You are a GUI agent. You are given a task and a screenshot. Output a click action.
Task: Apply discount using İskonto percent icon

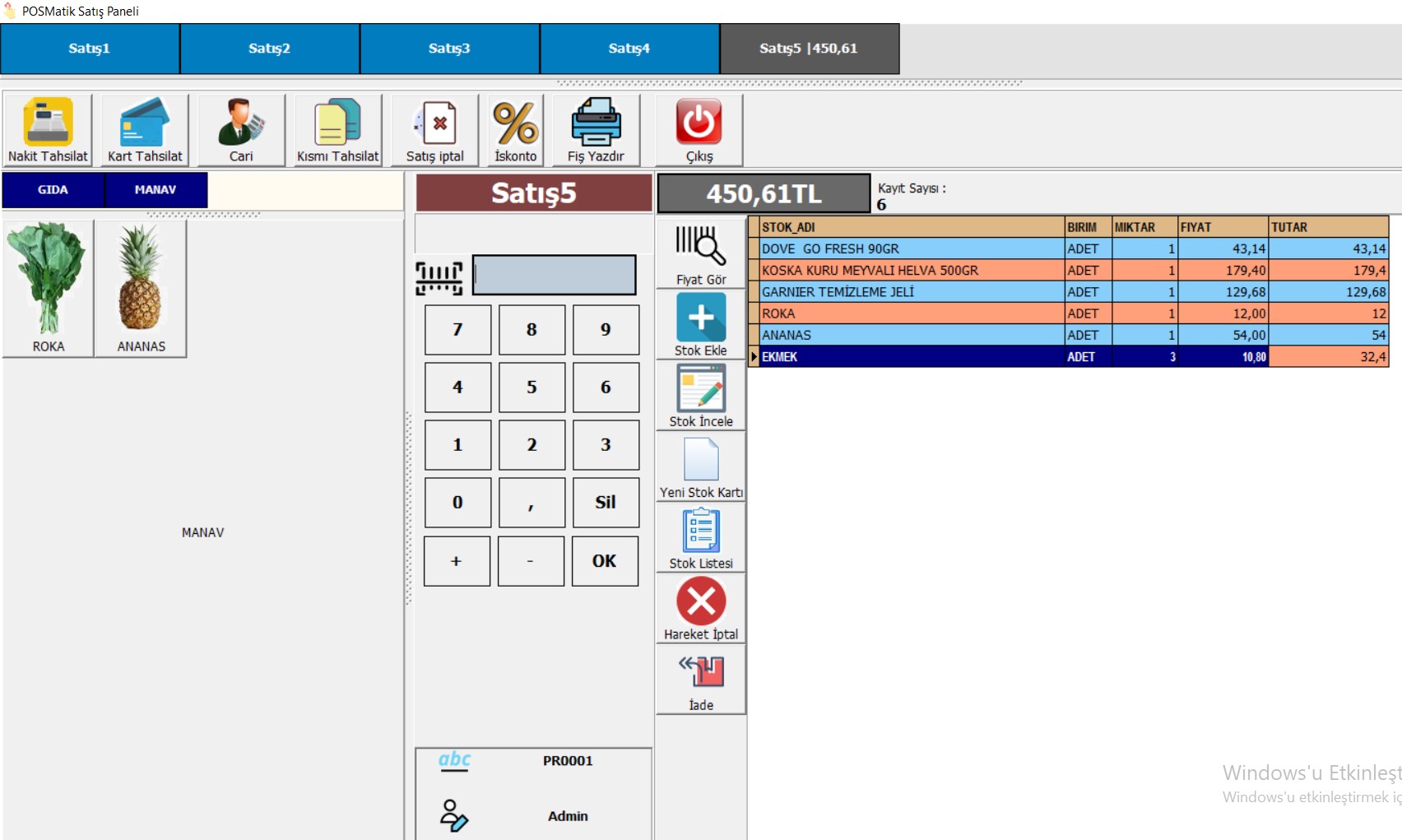(x=515, y=123)
